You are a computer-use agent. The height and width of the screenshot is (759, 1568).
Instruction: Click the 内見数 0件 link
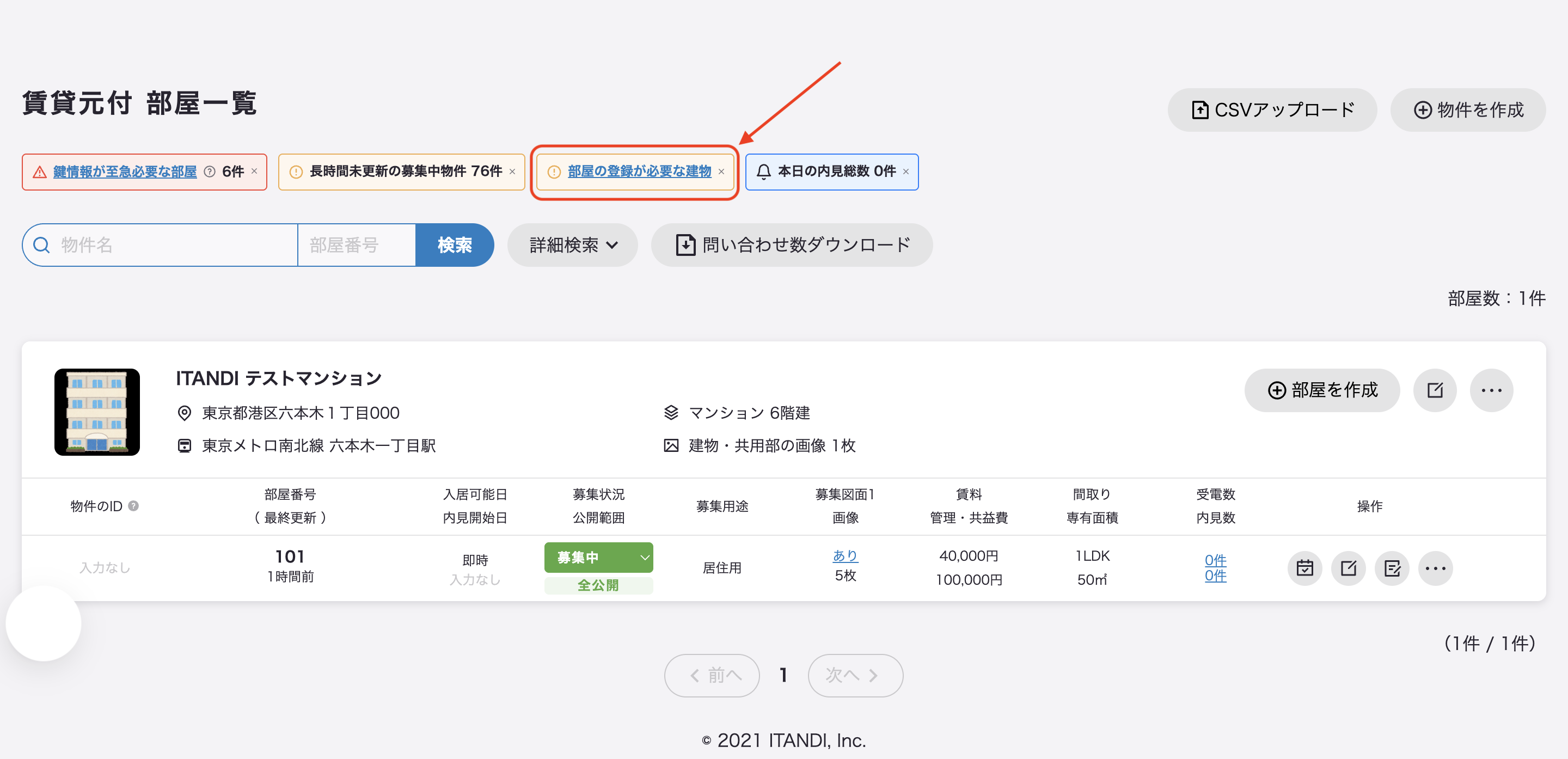pyautogui.click(x=1216, y=576)
